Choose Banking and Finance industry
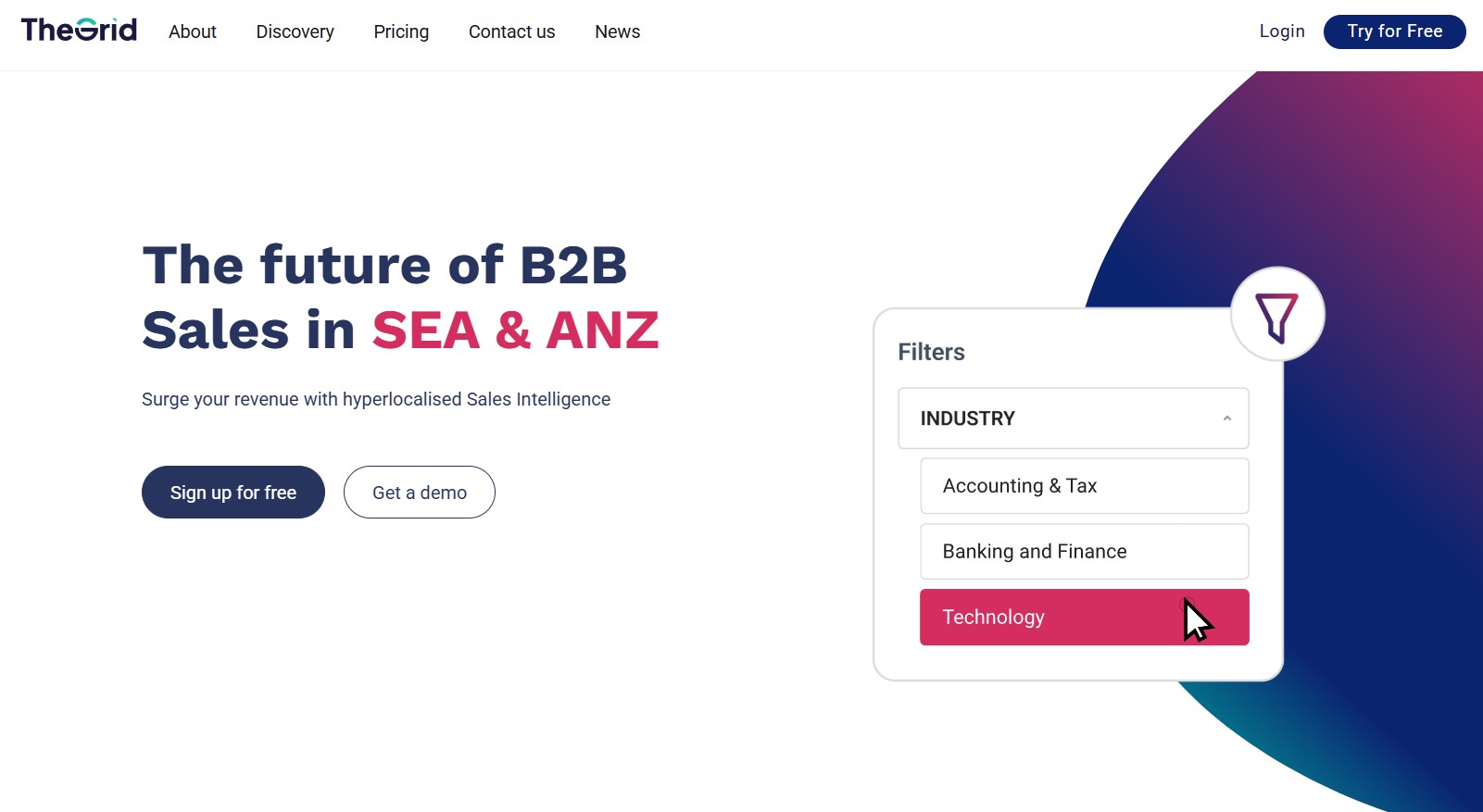This screenshot has width=1483, height=812. tap(1084, 552)
